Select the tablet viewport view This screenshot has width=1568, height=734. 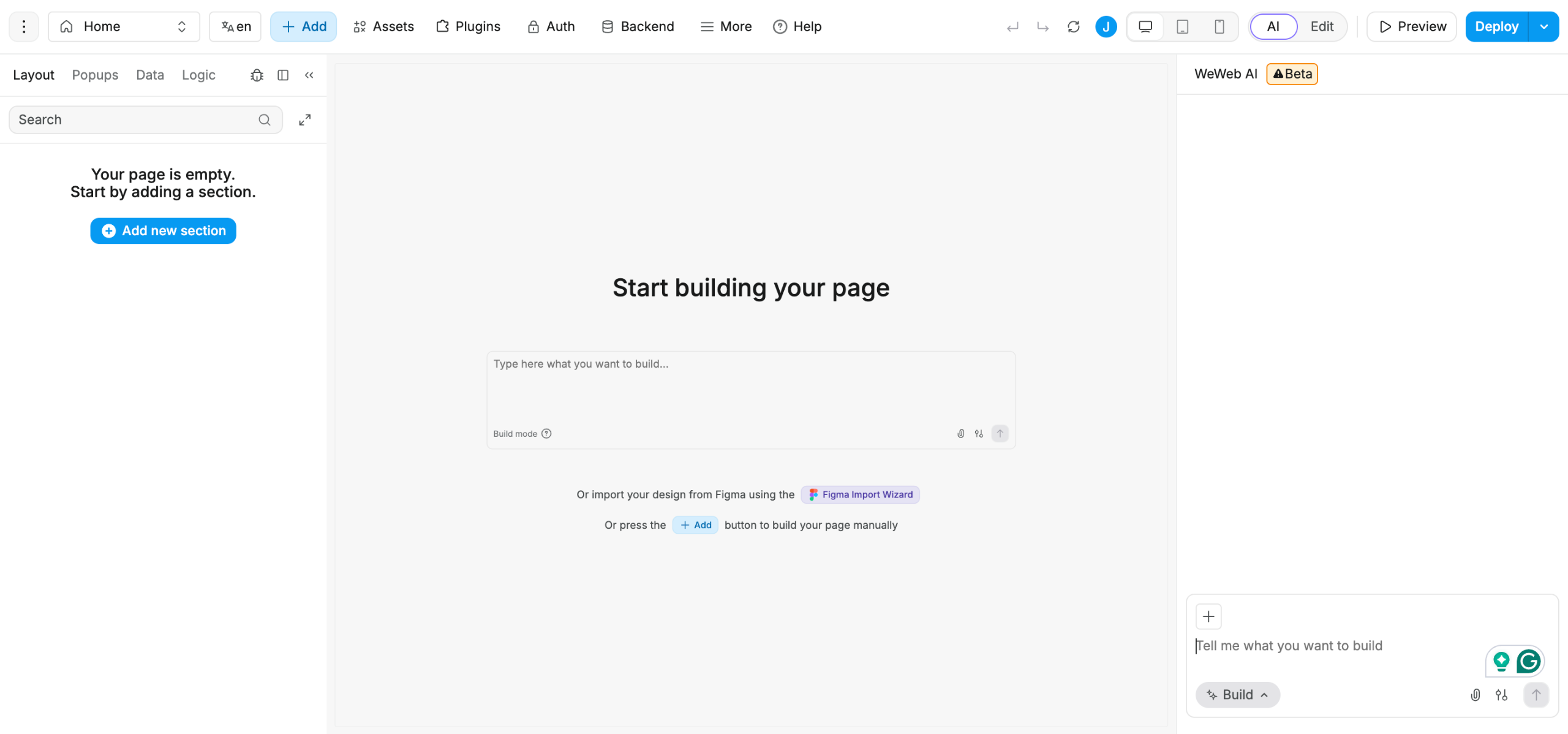1182,26
